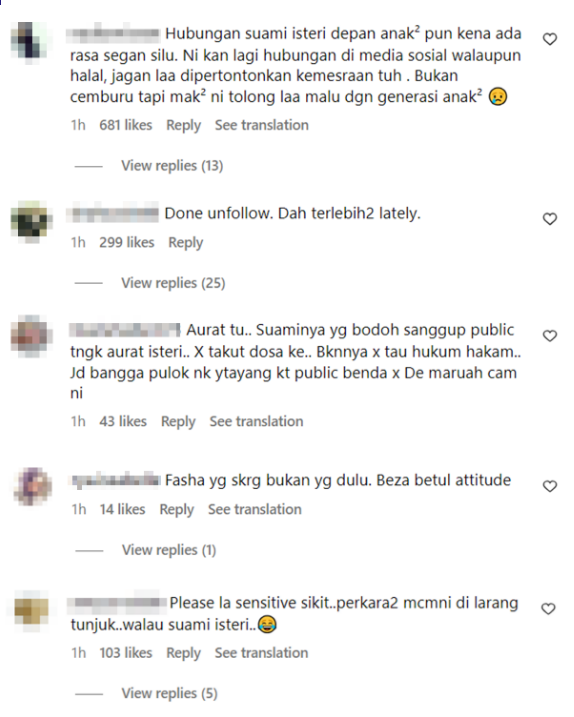Screen dimensions: 574x717
Task: Like the 'Fasha yg skrg' comment
Action: [550, 486]
